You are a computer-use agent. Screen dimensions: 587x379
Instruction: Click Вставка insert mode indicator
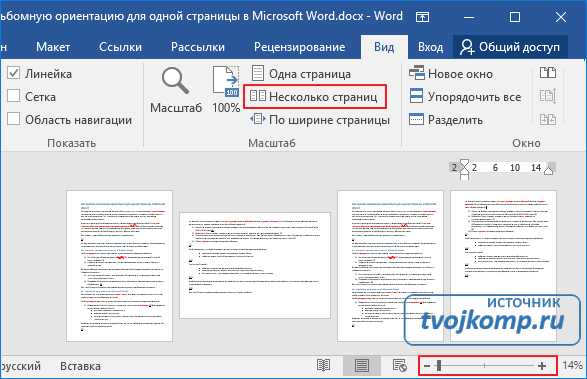pos(80,366)
